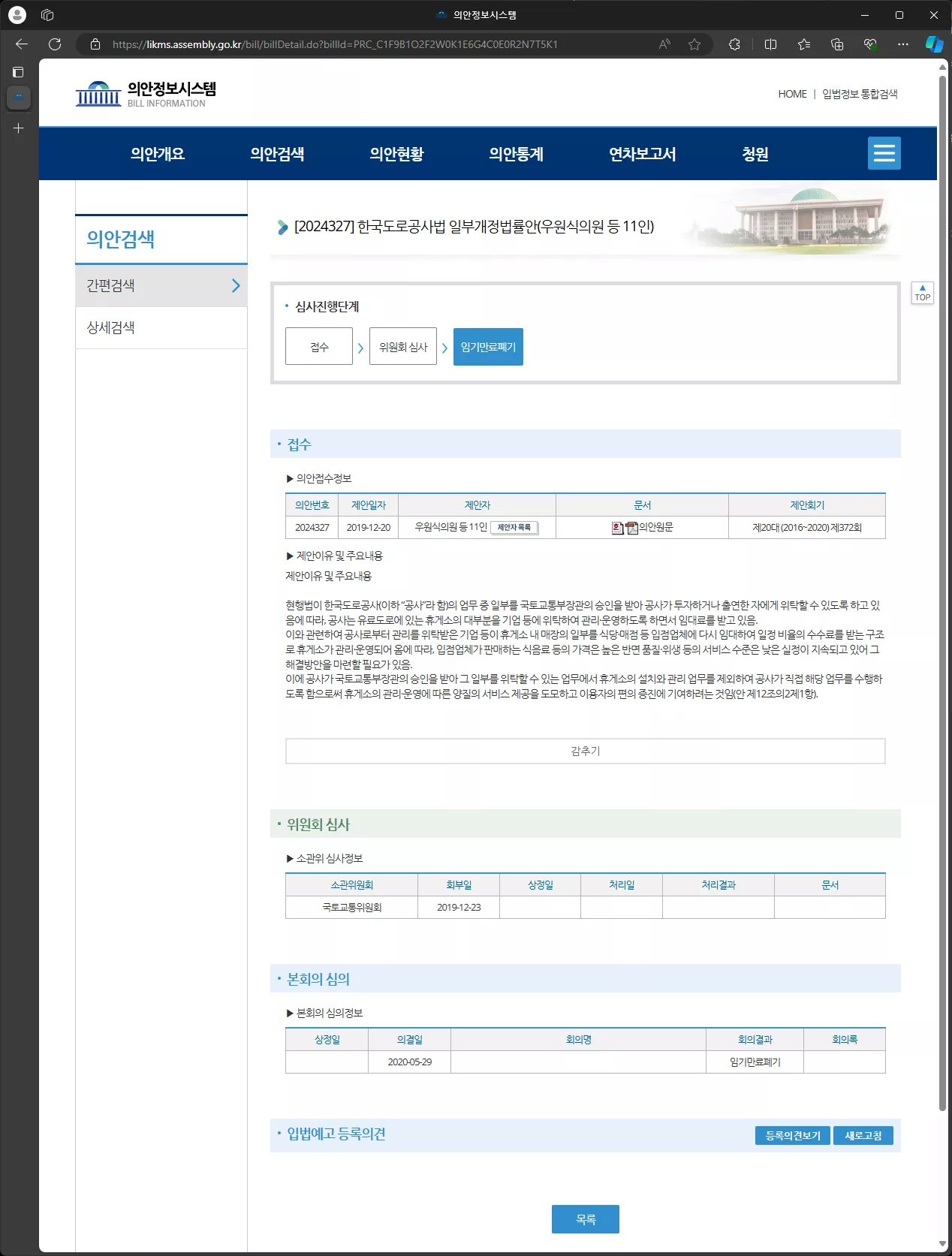
Task: Open the 제안자목록 button
Action: pyautogui.click(x=514, y=528)
